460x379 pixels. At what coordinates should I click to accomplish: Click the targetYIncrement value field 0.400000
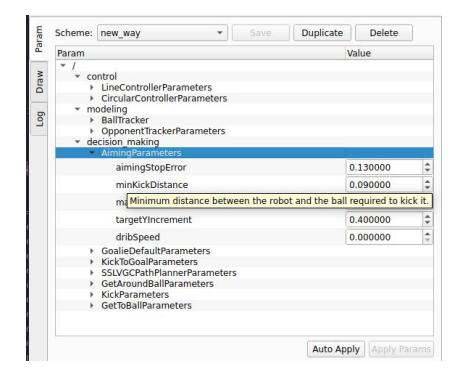(x=384, y=220)
